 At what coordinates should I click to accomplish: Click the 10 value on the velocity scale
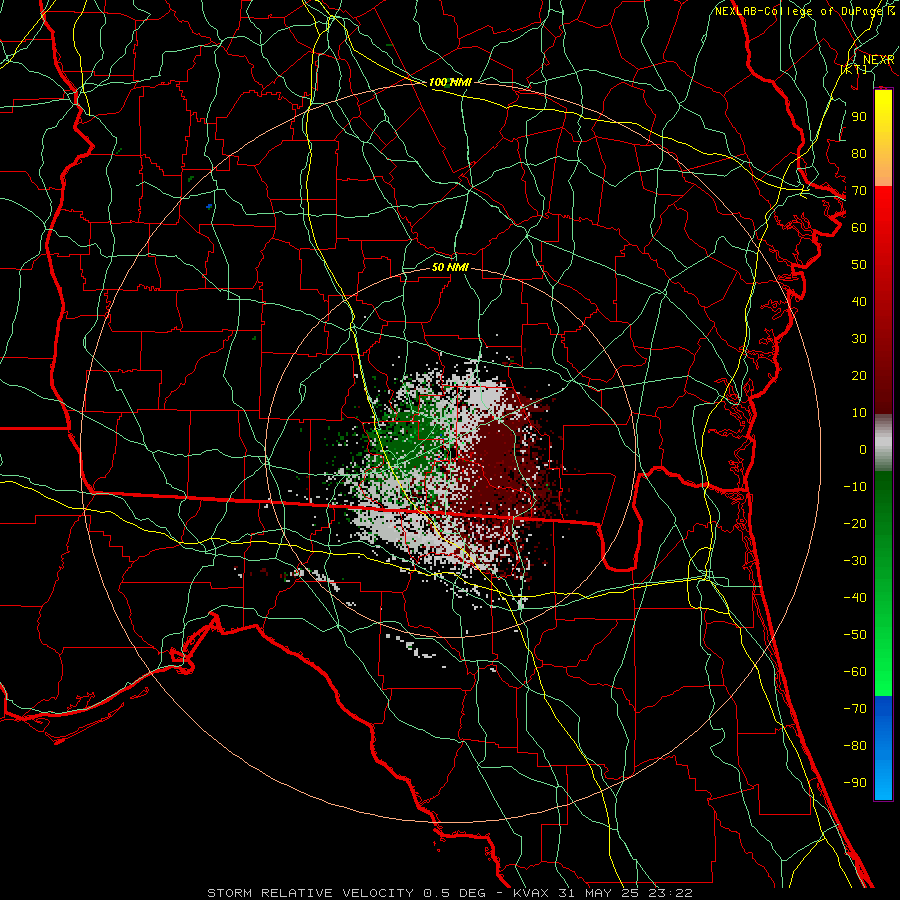[859, 413]
